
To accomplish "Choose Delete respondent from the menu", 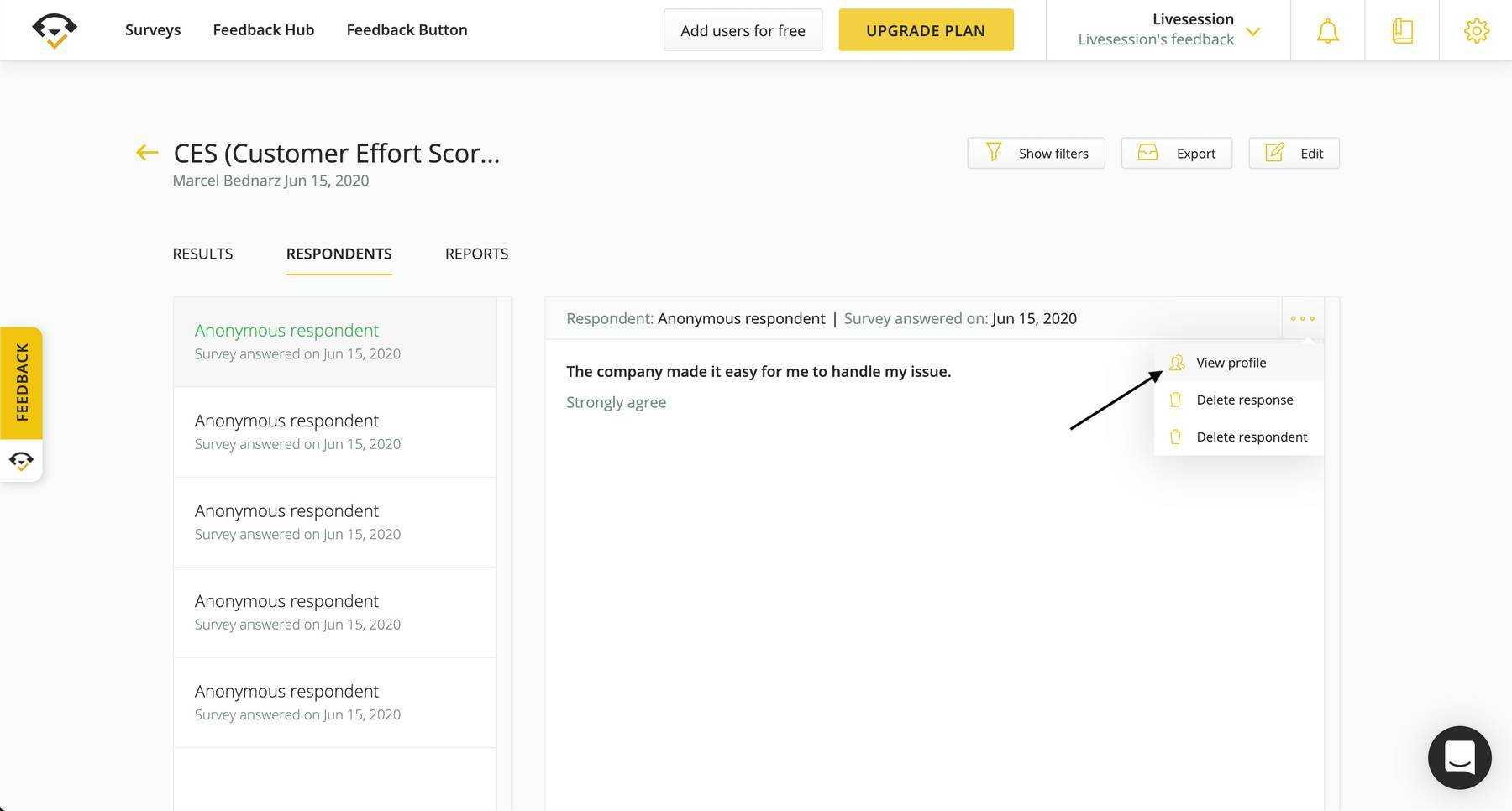I will (x=1251, y=437).
